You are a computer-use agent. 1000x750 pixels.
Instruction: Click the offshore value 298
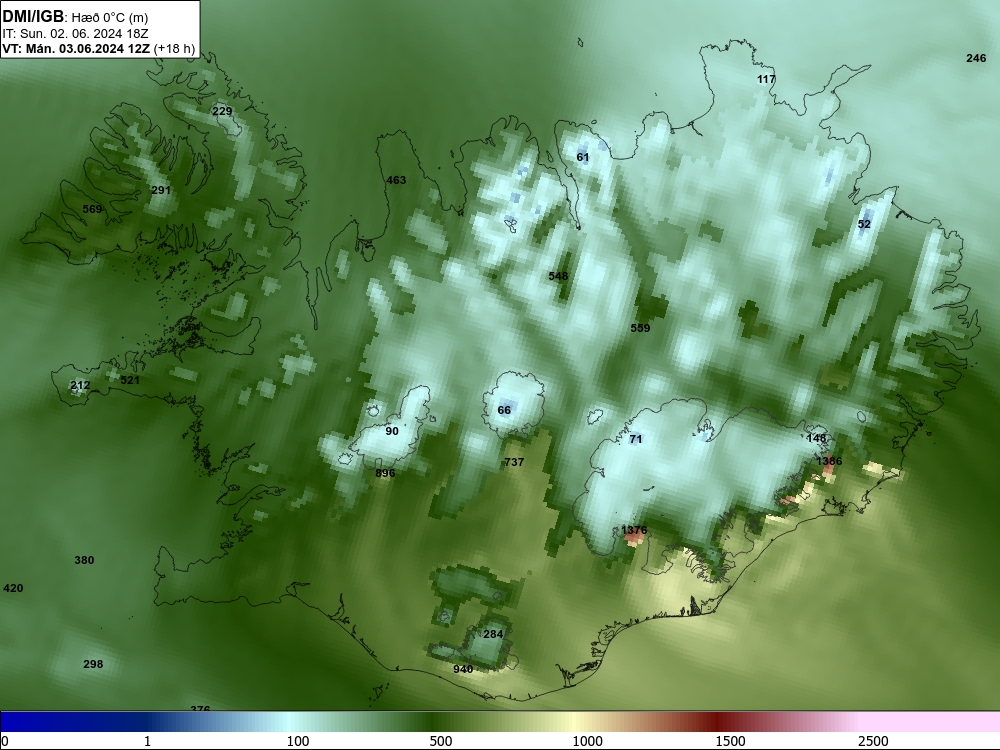[93, 664]
